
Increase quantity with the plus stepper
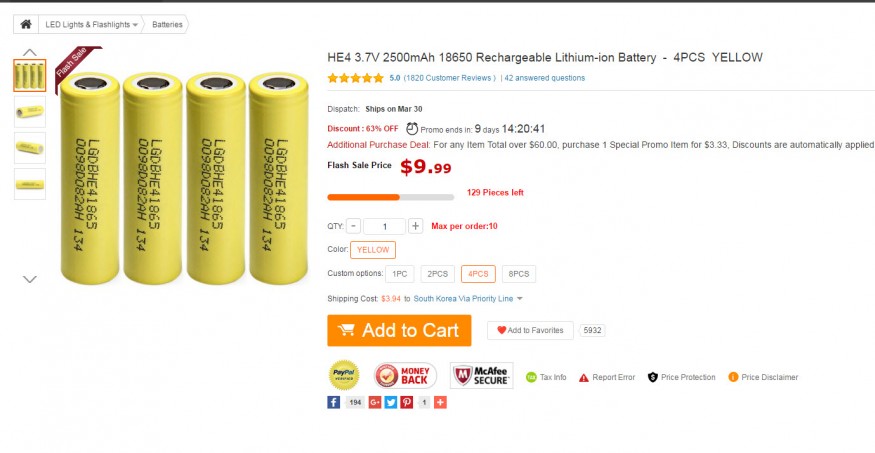(415, 226)
